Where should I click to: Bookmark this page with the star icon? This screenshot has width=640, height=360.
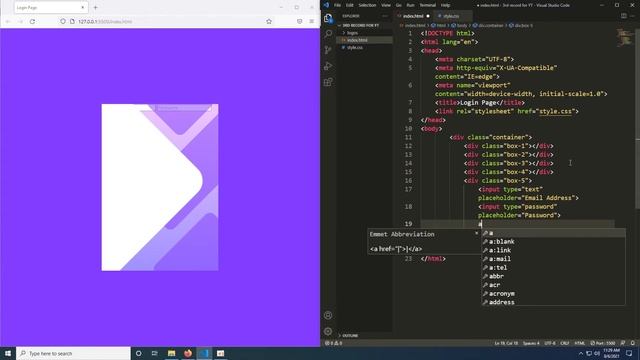pos(269,21)
